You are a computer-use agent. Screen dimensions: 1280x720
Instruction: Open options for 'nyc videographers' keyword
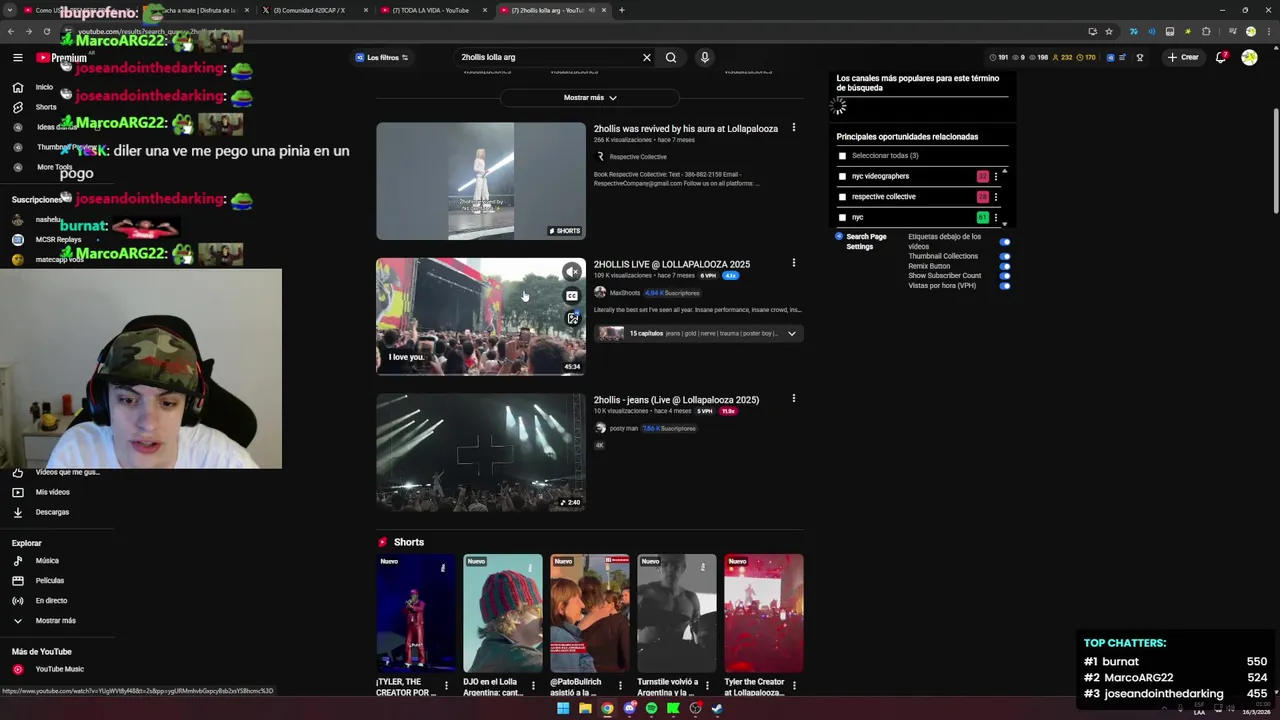tap(996, 176)
